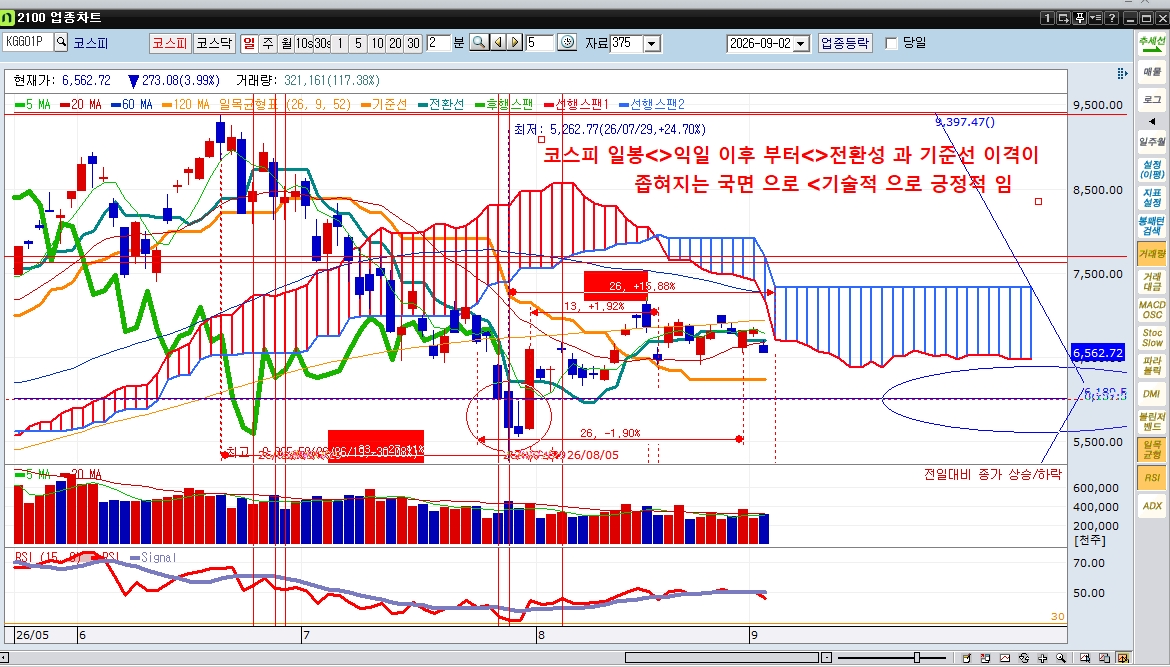
Task: Click the left yellow arrow toolbar button
Action: click(x=498, y=43)
